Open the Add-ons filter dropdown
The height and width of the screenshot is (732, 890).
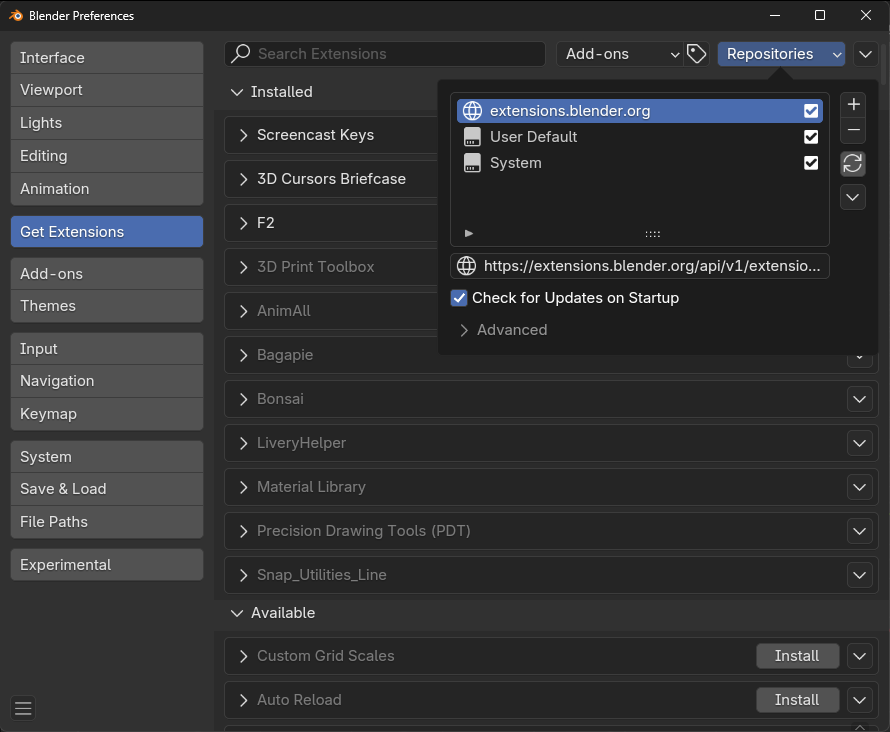tap(620, 54)
